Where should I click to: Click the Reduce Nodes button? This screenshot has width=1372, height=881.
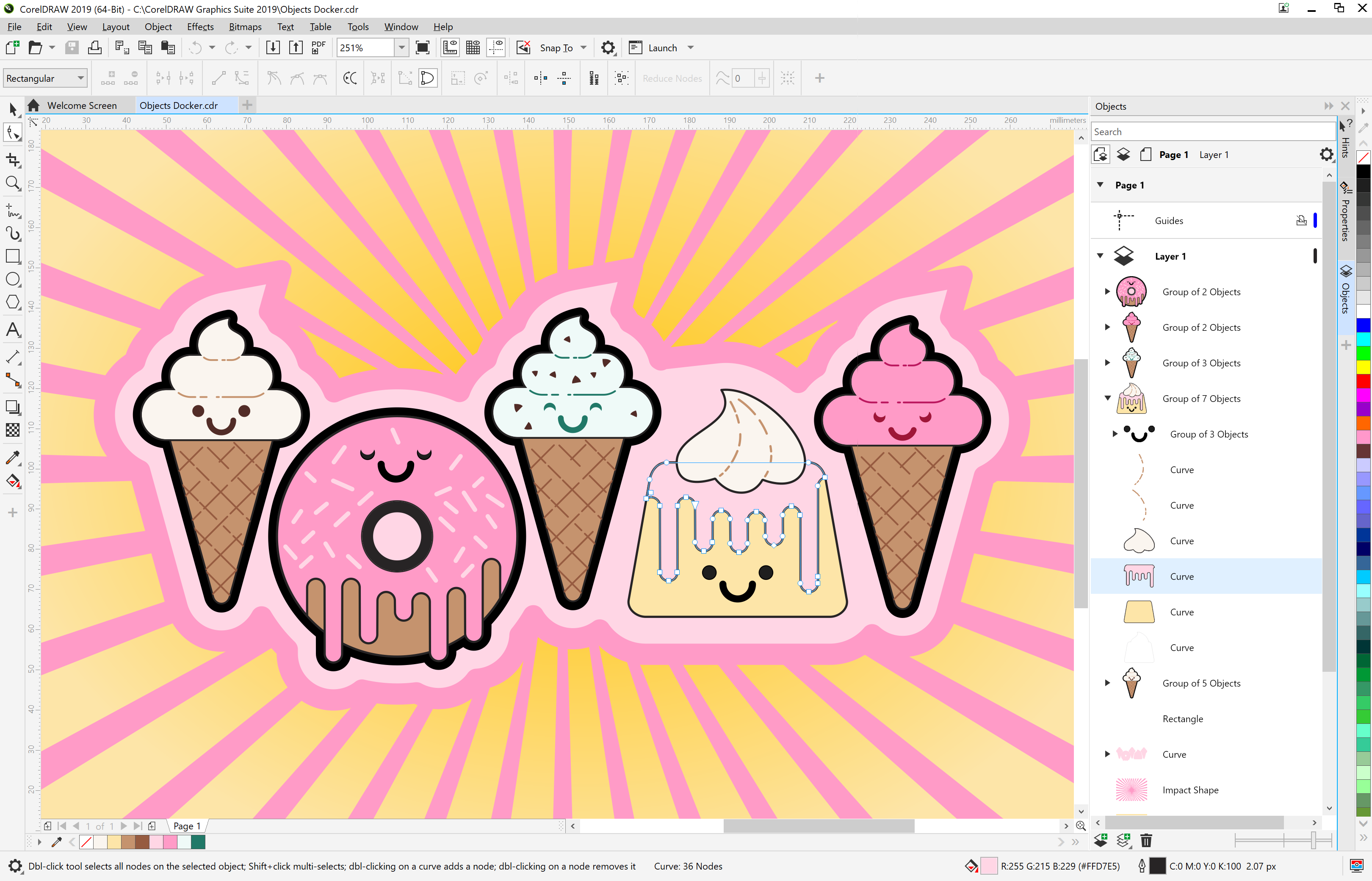coord(672,78)
